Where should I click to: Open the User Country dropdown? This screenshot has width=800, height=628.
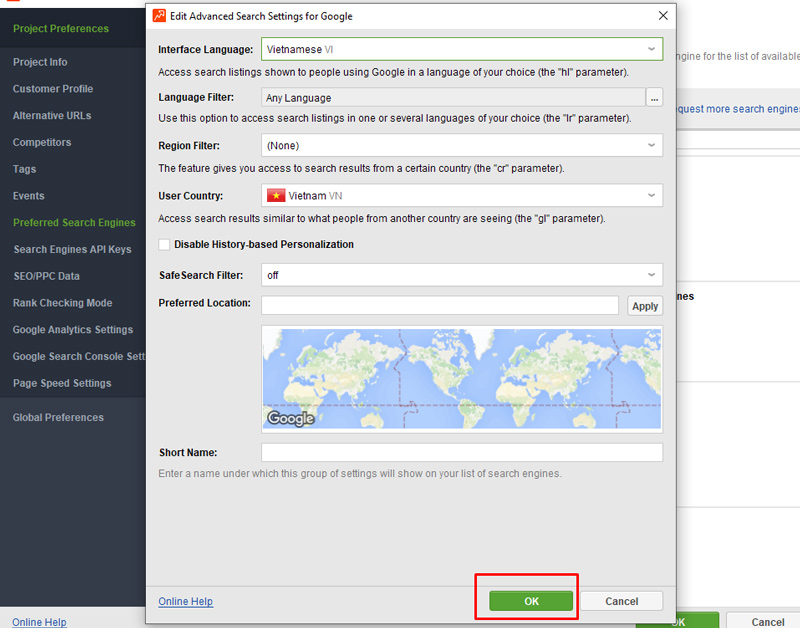click(x=462, y=195)
